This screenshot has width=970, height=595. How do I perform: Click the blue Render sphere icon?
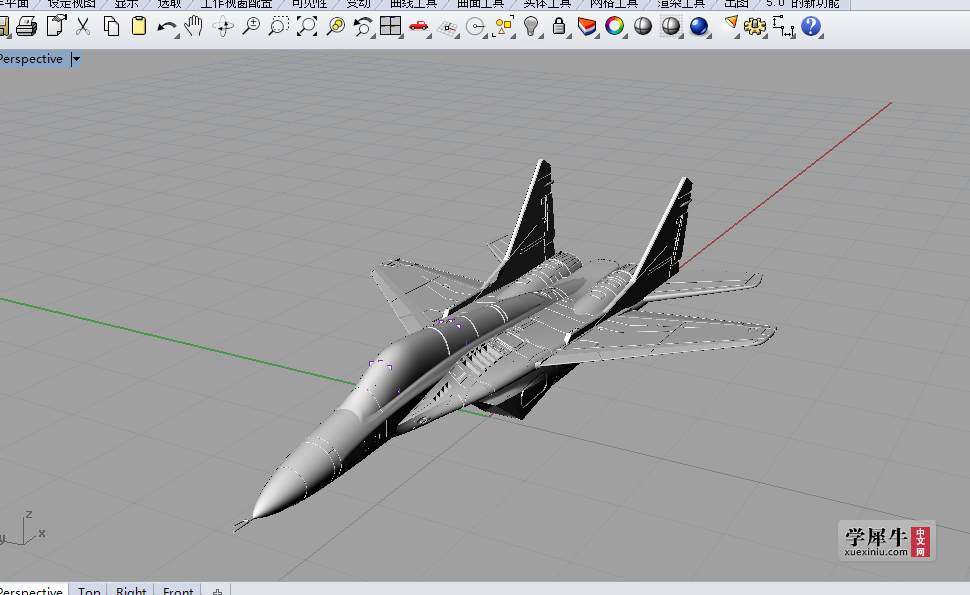tap(699, 27)
